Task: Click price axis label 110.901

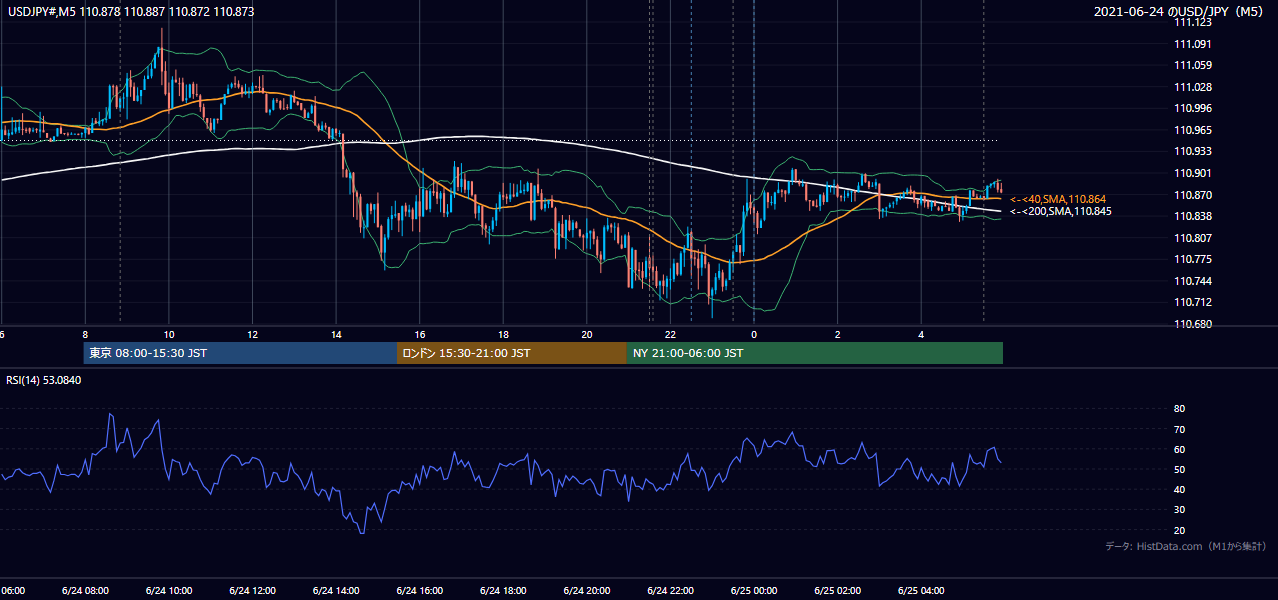Action: (1193, 173)
